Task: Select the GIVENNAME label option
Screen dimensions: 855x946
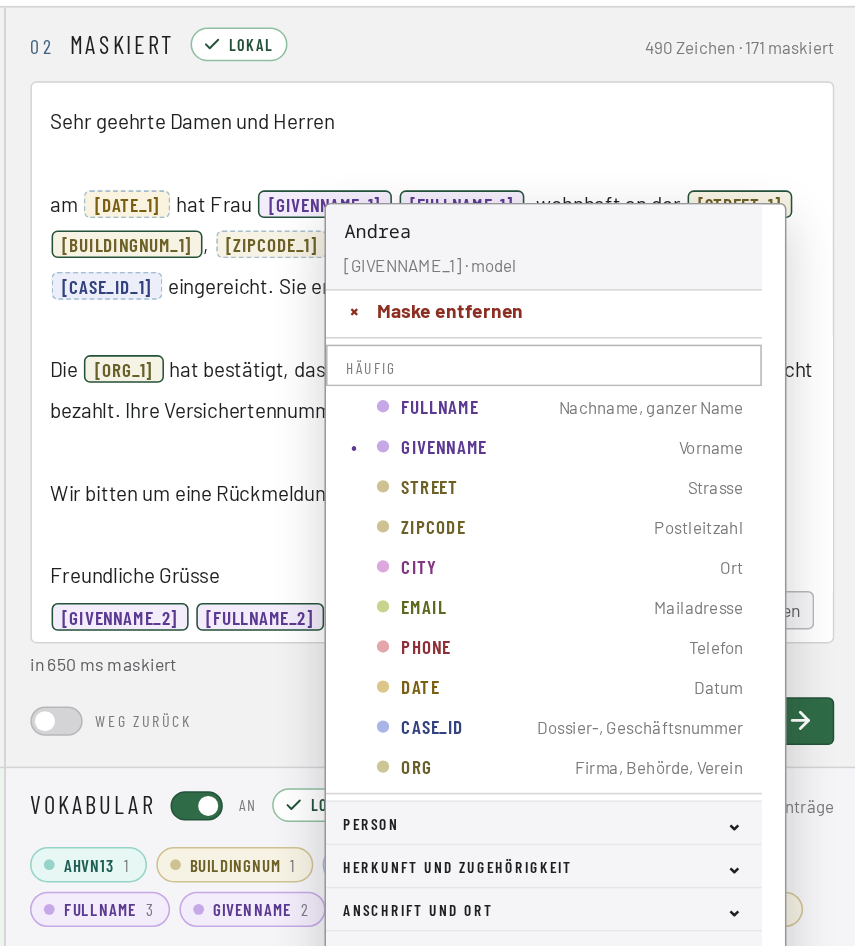Action: pos(544,448)
